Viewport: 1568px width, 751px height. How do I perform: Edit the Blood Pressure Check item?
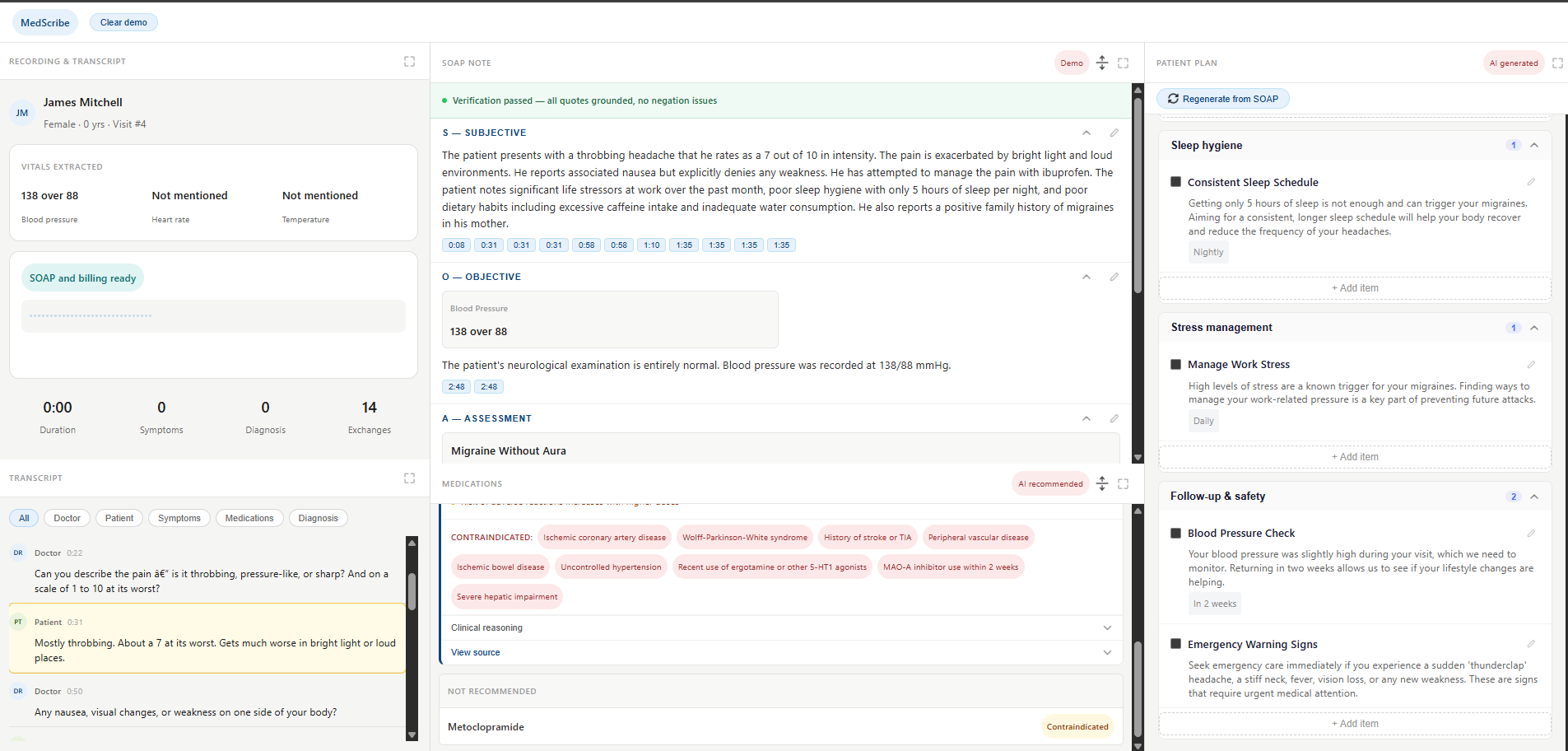pyautogui.click(x=1531, y=534)
